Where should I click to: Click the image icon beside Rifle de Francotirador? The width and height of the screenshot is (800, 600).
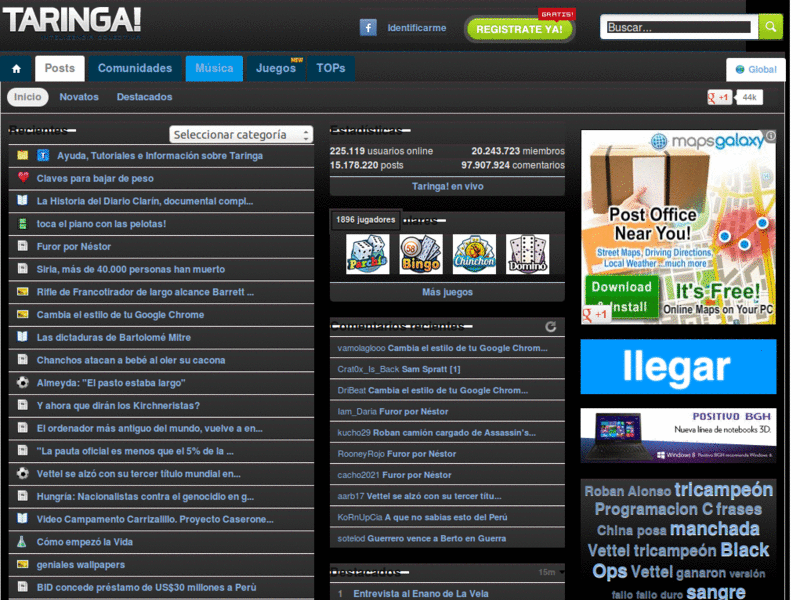click(x=22, y=292)
